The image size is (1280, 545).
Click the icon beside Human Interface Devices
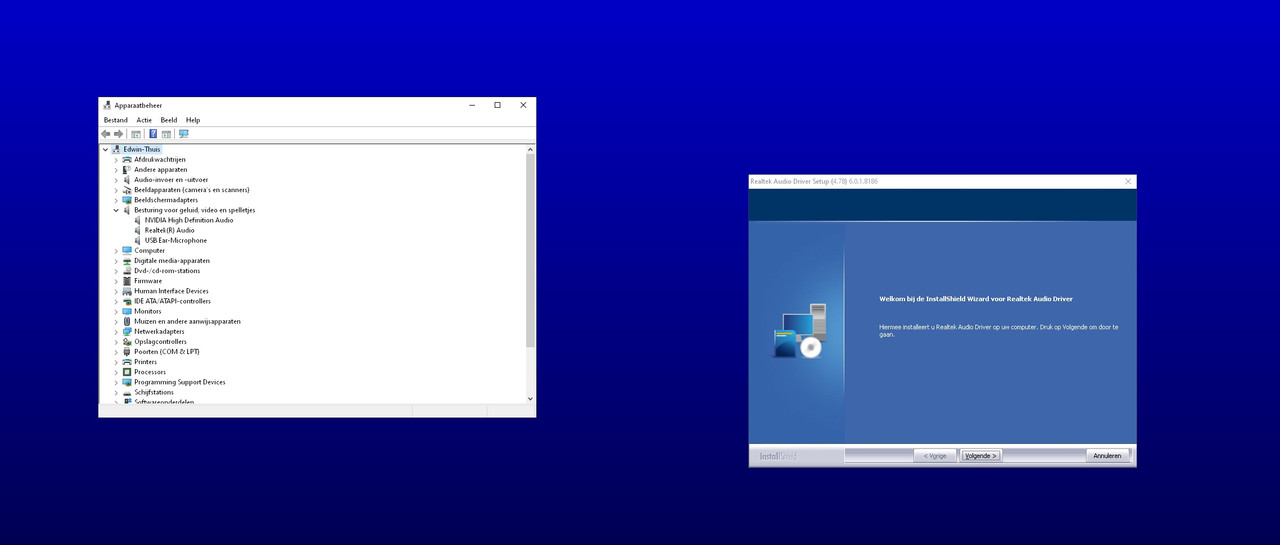tap(127, 291)
